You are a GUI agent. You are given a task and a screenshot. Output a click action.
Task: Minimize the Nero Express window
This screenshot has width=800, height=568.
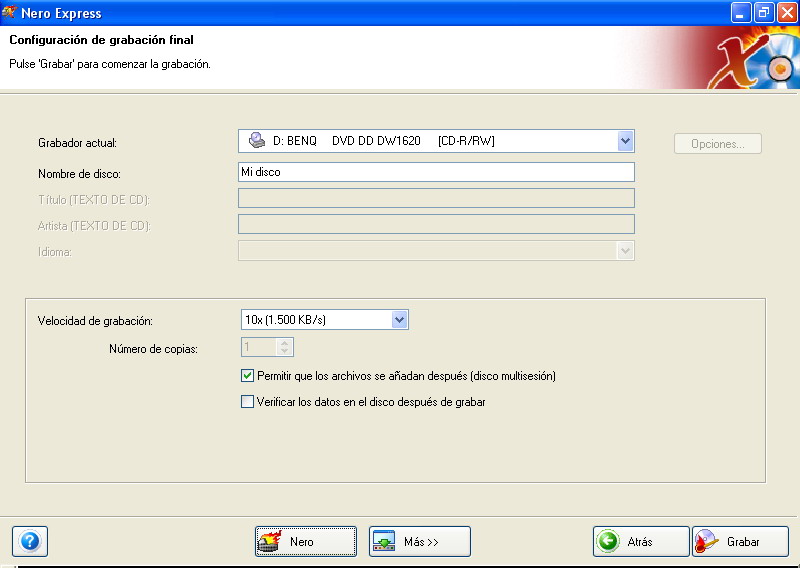(740, 13)
